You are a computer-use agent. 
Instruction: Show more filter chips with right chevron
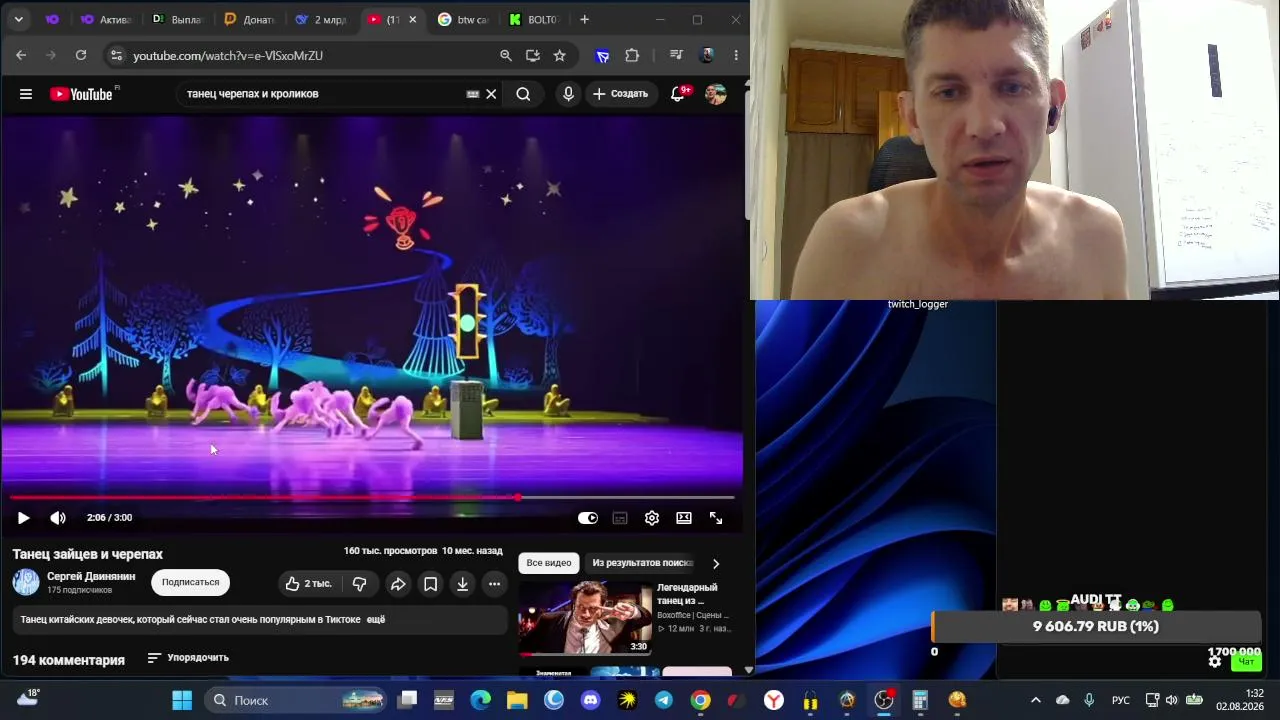click(716, 563)
